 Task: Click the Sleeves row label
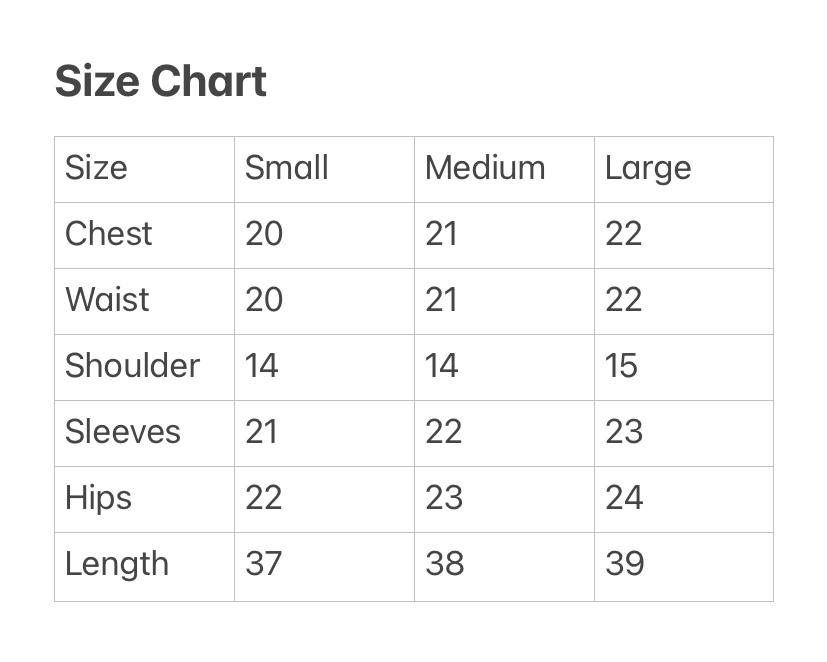coord(122,432)
